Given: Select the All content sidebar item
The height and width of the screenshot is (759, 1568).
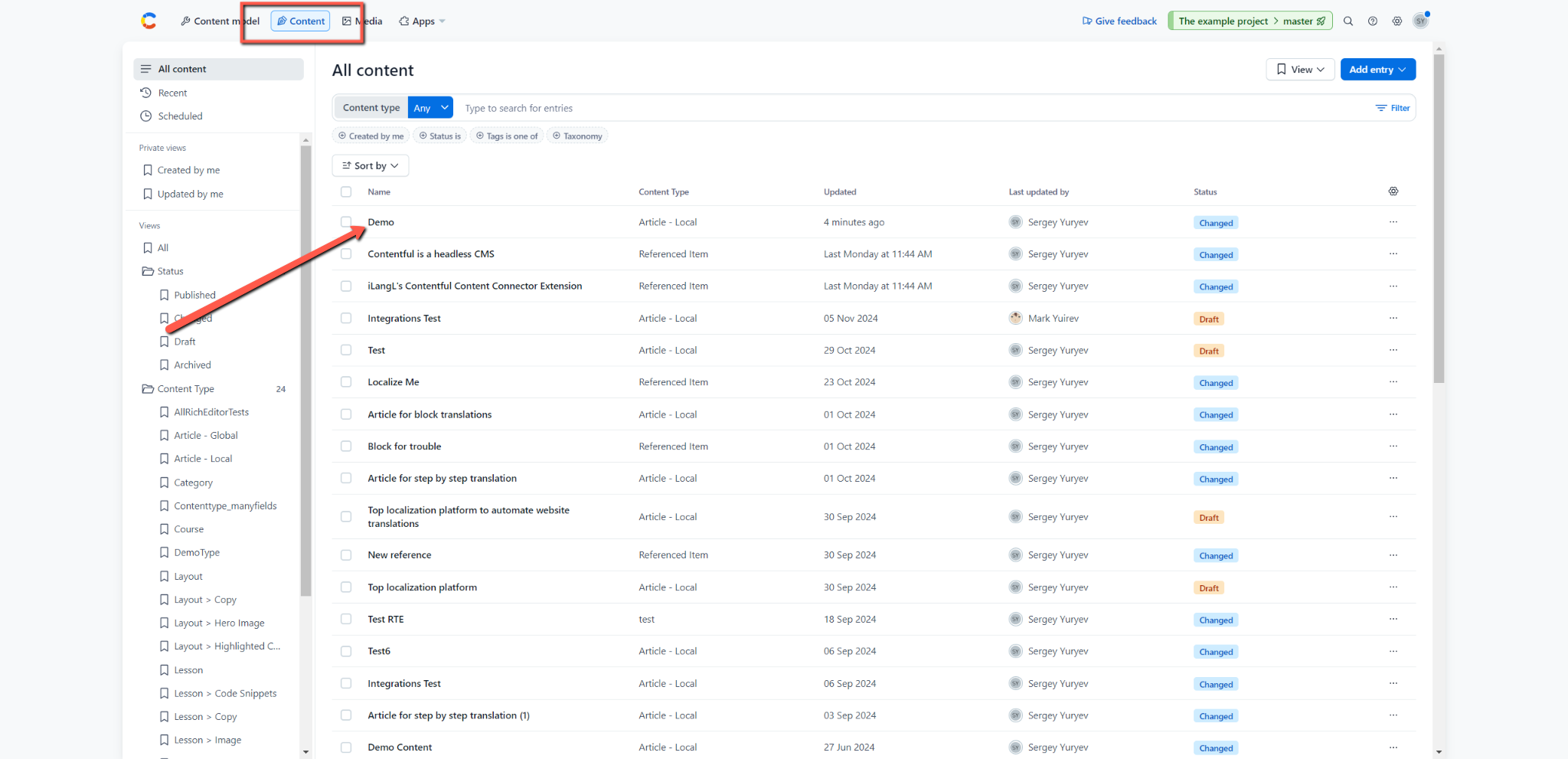Looking at the screenshot, I should 218,69.
